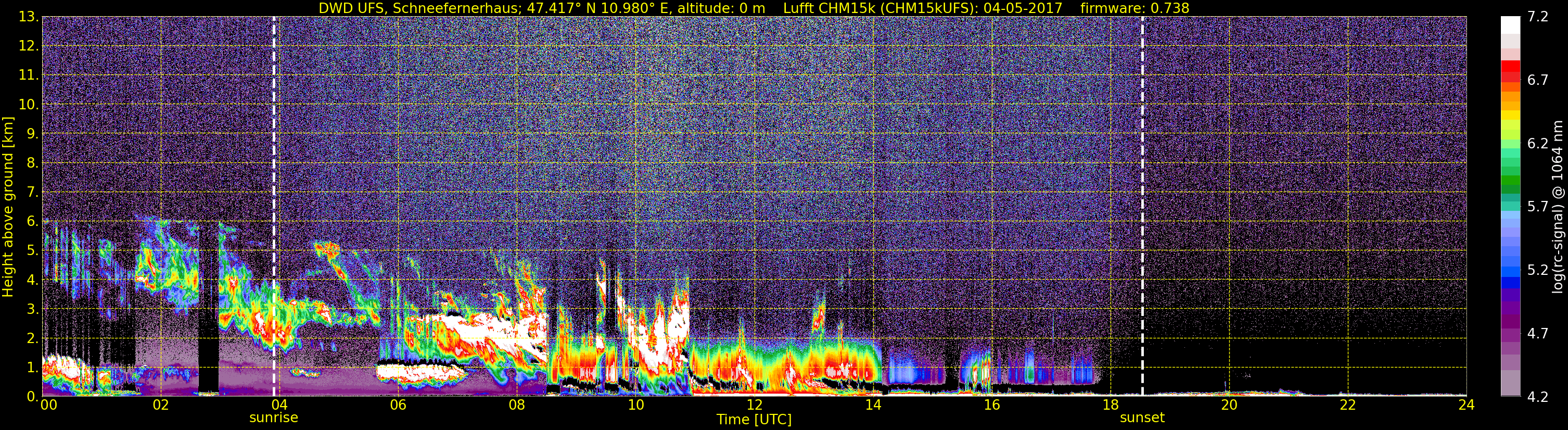Screen dimensions: 1568x430
Task: Click the x-axis tick label '24'
Action: [x=1467, y=405]
